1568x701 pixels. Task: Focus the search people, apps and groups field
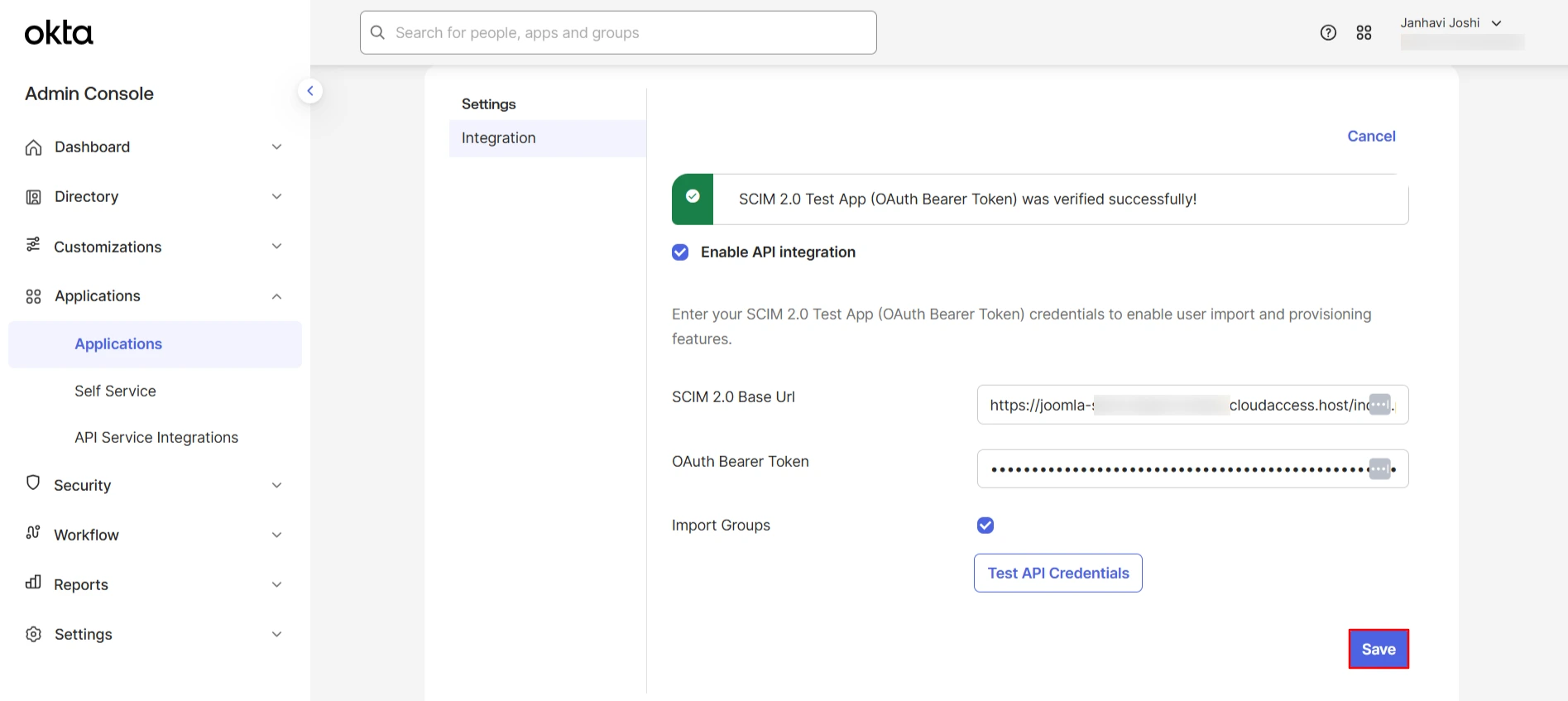click(618, 32)
